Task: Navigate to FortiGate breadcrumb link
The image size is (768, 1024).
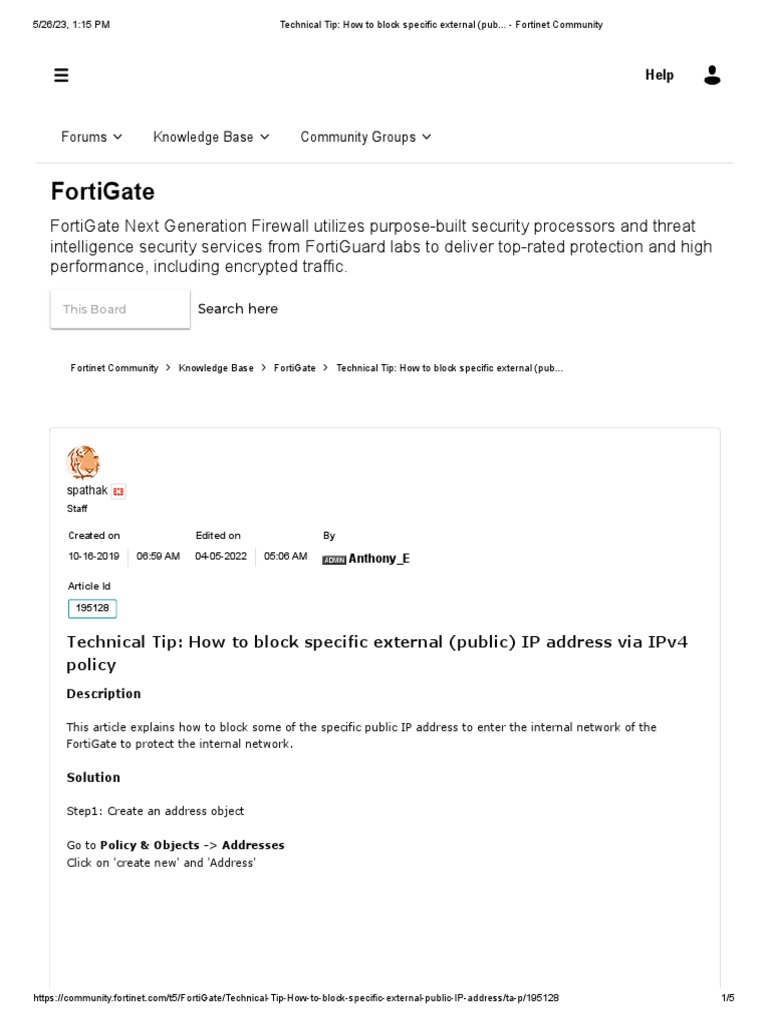Action: click(294, 368)
